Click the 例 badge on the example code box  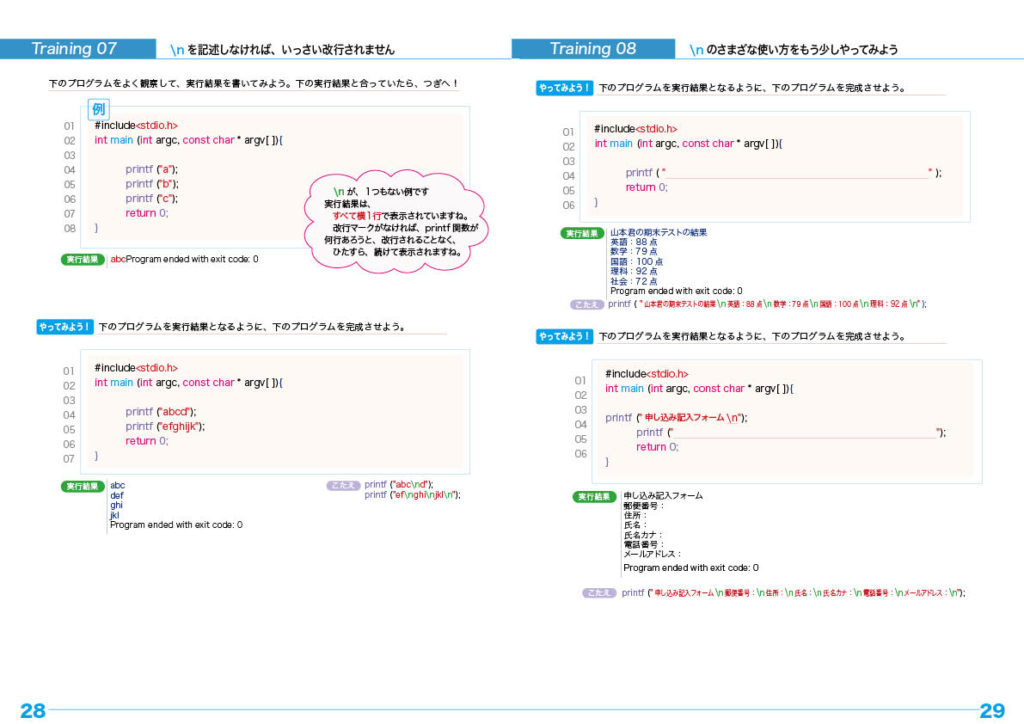pos(98,108)
